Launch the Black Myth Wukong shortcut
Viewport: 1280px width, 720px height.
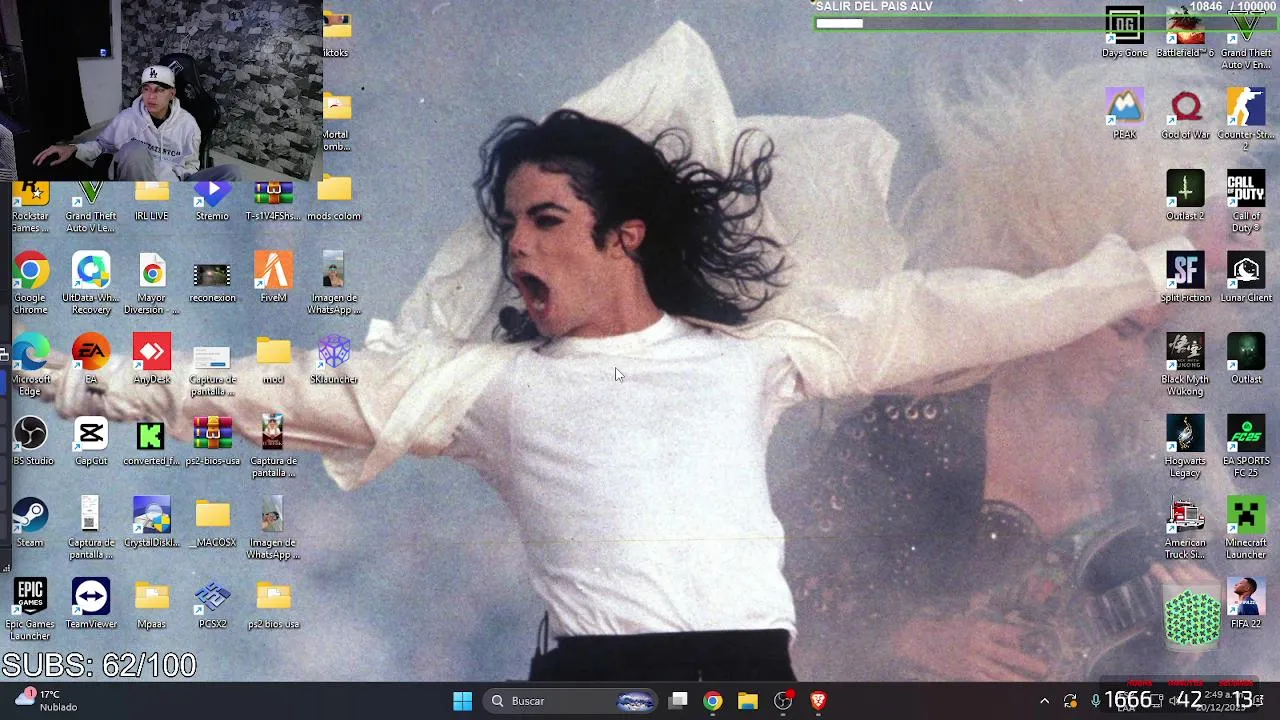pyautogui.click(x=1185, y=365)
